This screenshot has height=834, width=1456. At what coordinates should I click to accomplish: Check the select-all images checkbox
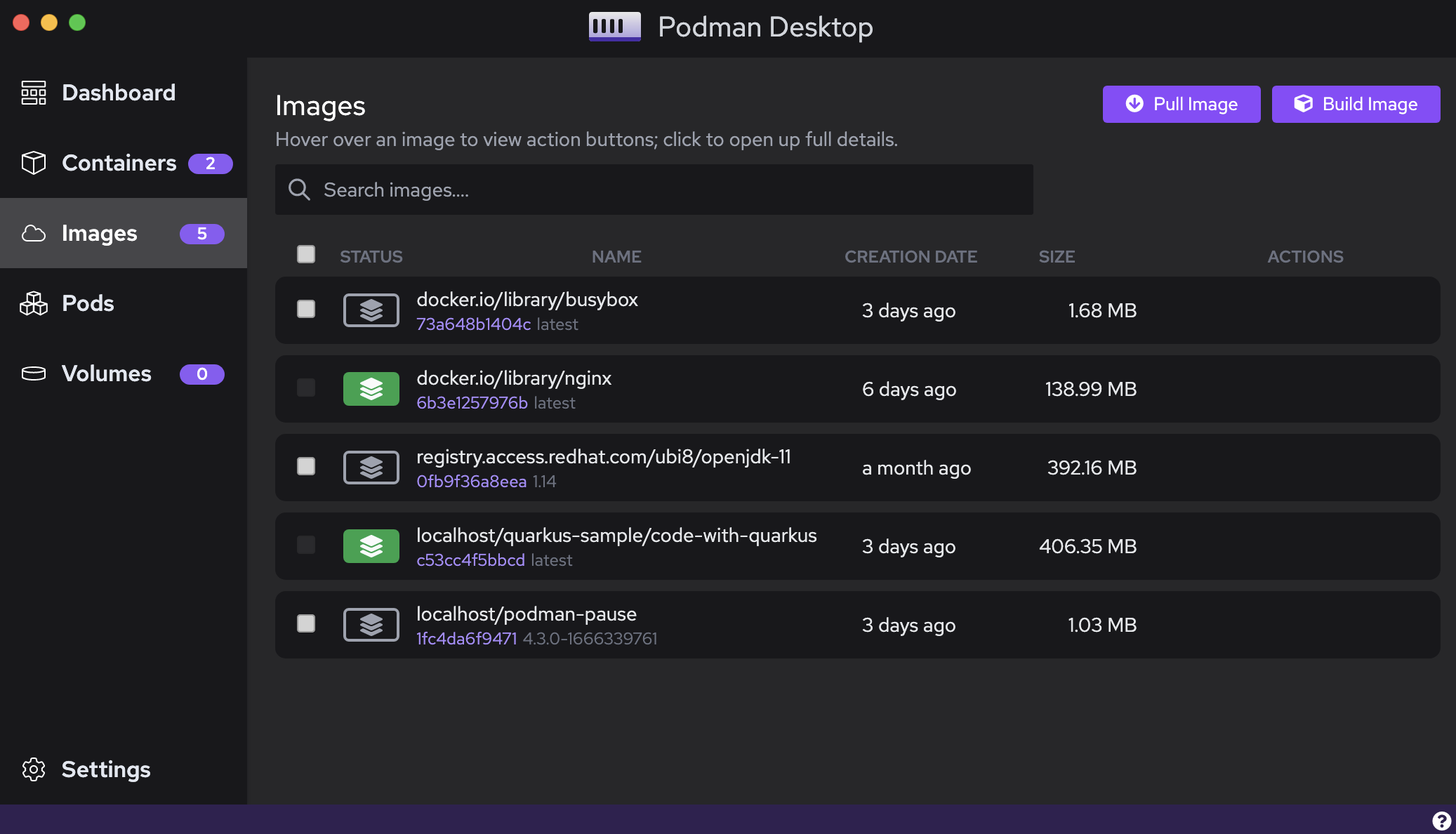(306, 254)
